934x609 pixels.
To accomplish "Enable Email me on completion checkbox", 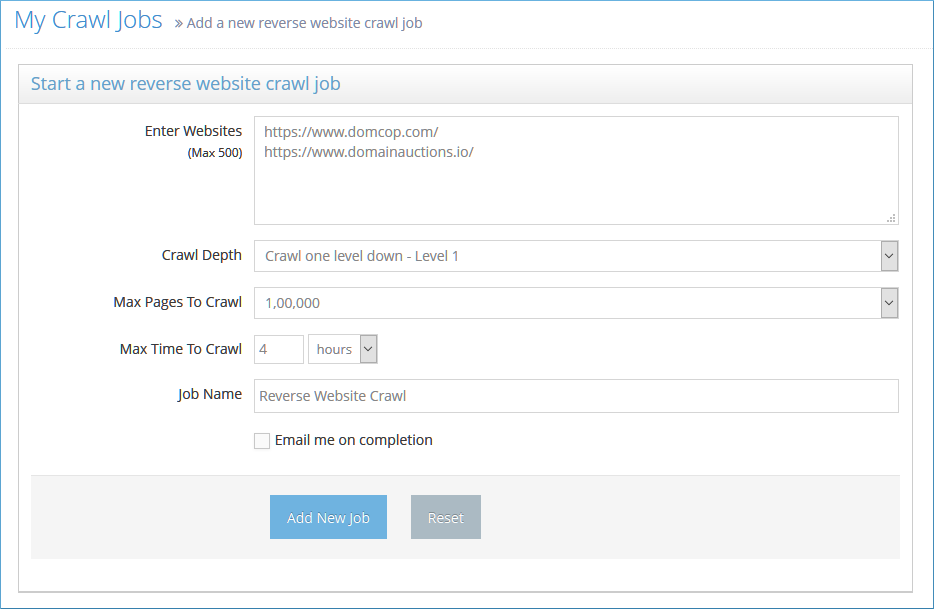I will pos(261,441).
